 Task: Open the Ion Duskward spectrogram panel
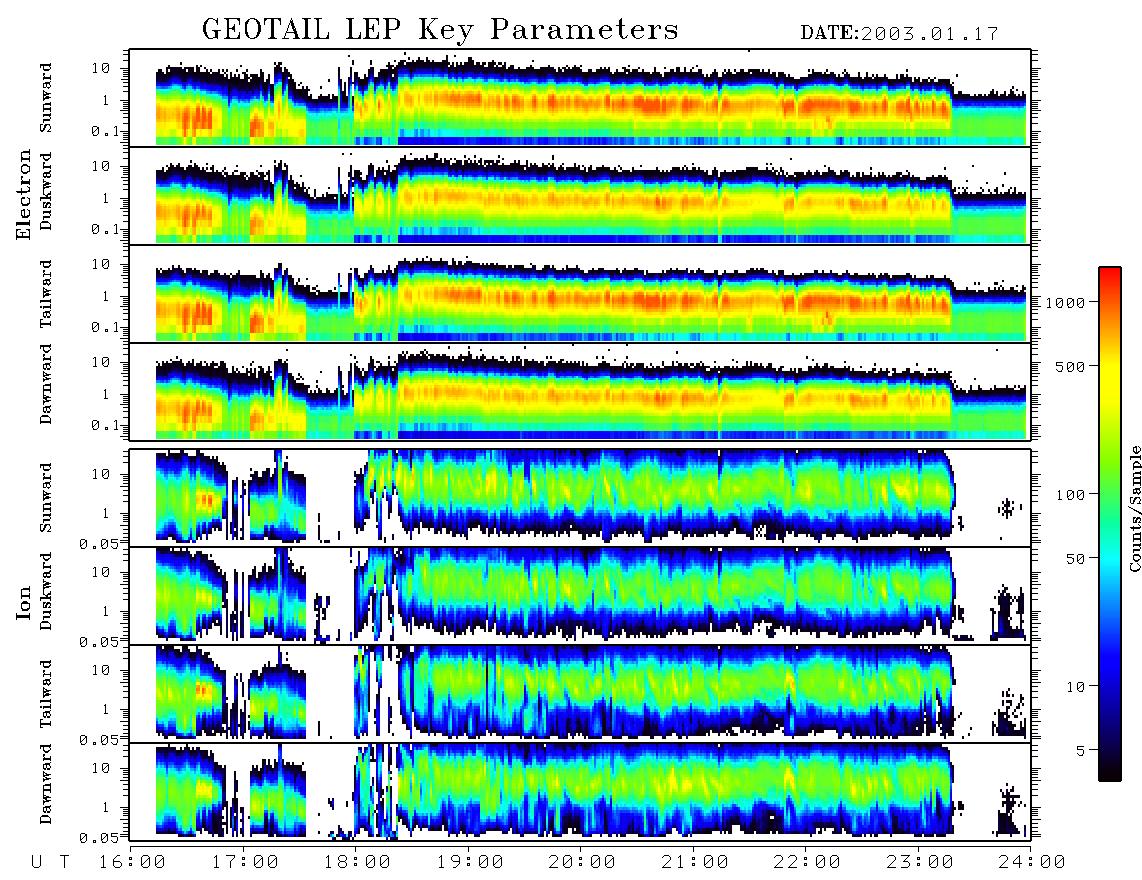tap(580, 595)
